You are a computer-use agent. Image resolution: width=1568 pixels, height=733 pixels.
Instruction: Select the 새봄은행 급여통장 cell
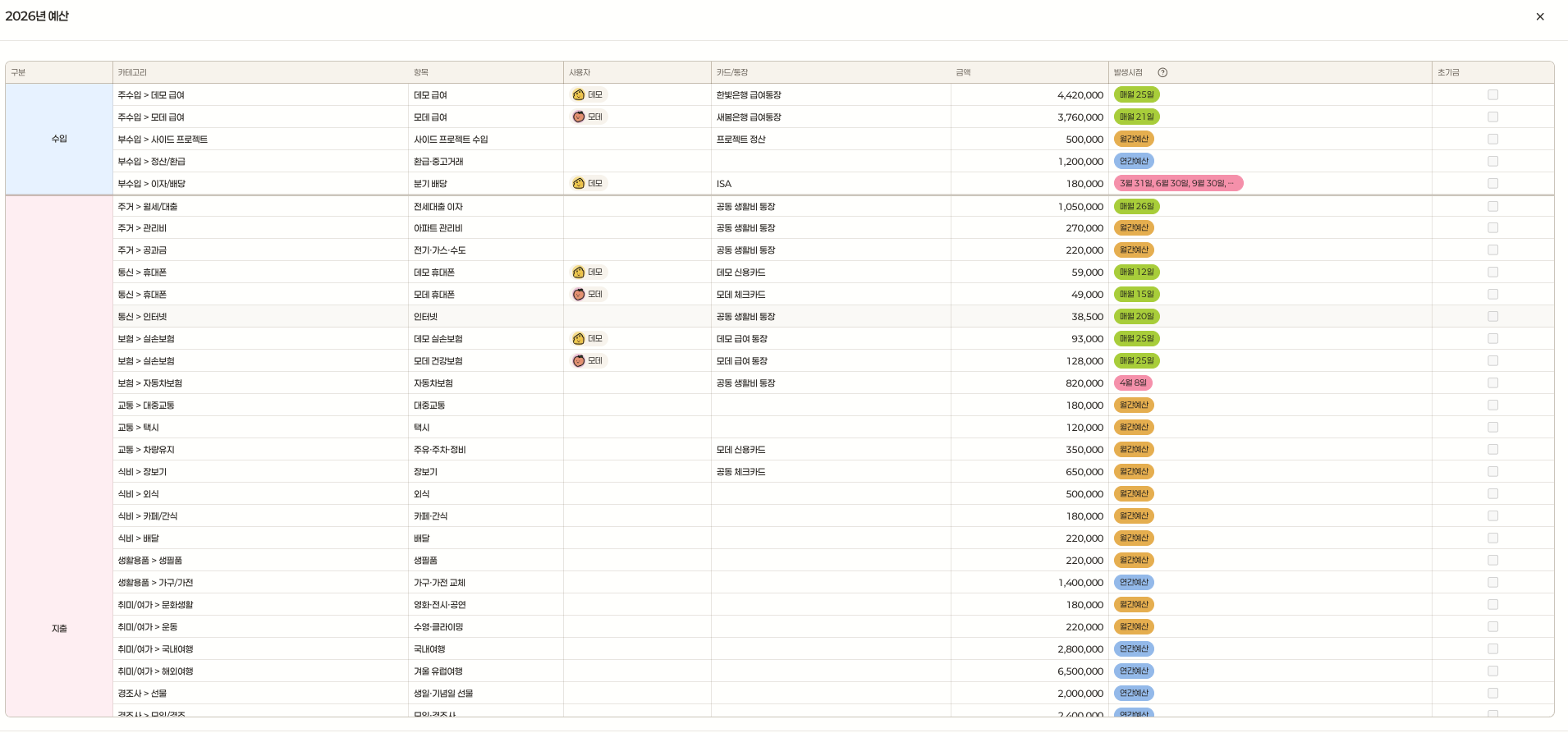click(x=831, y=117)
